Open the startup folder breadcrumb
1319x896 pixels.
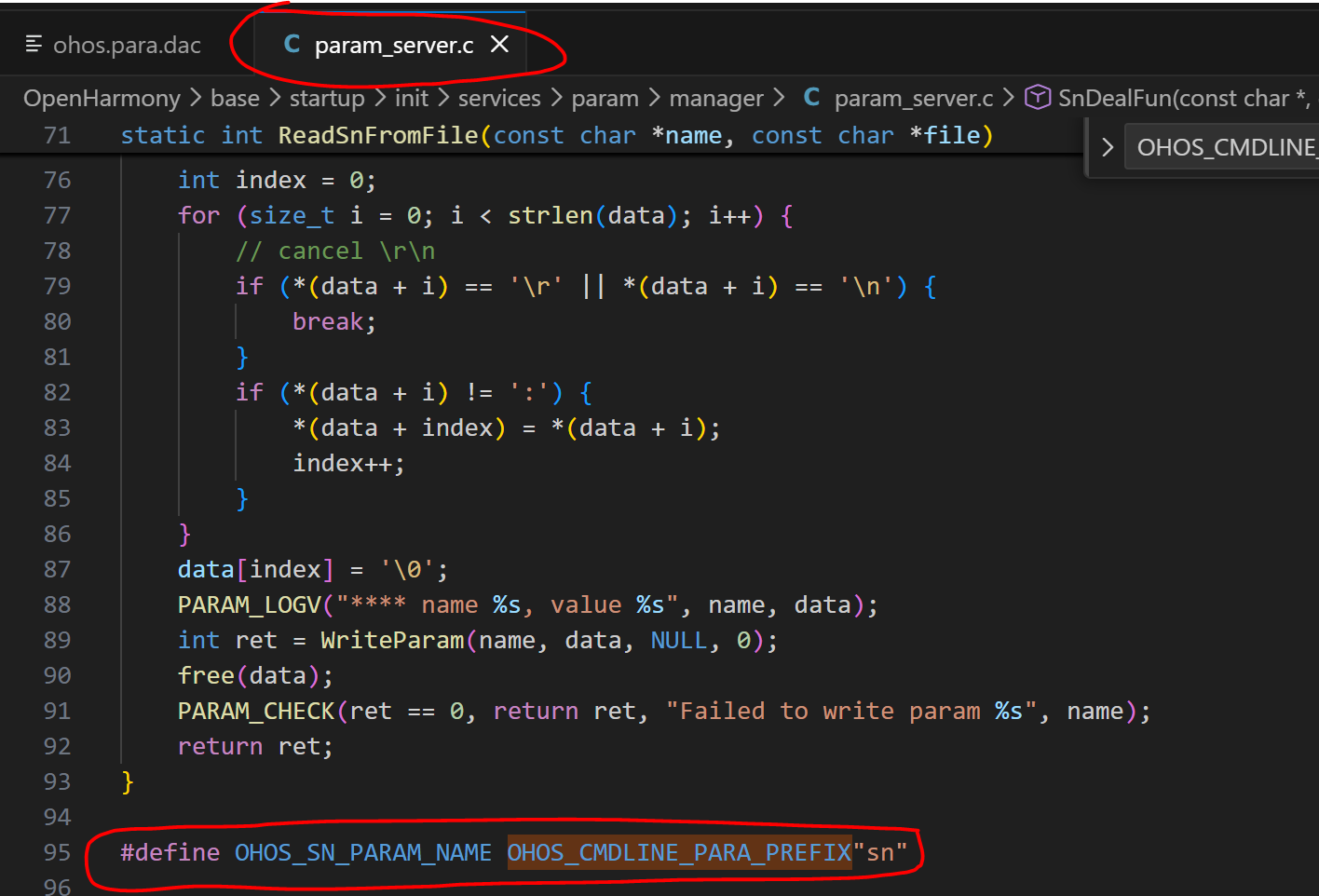coord(327,98)
